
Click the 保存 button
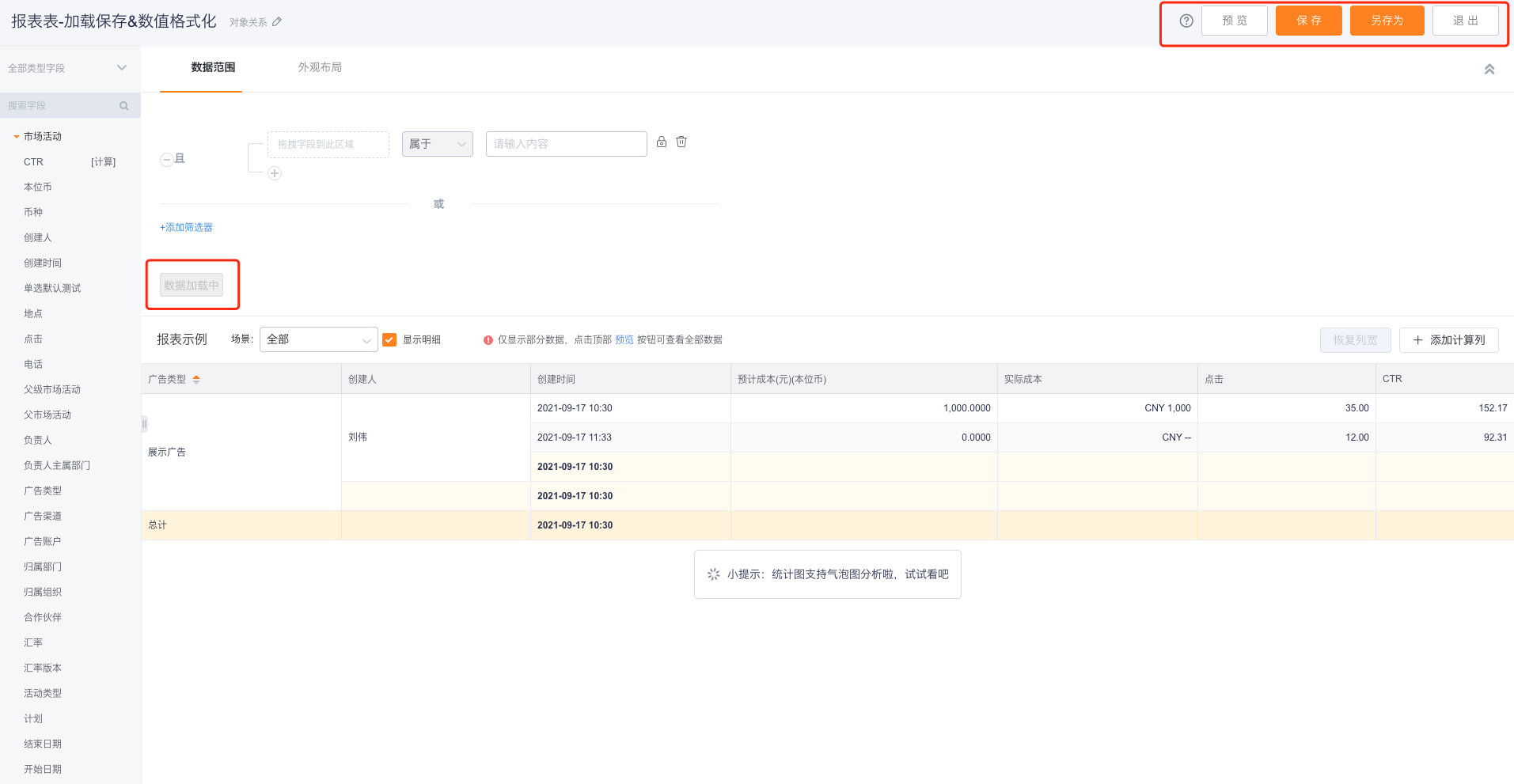1308,21
